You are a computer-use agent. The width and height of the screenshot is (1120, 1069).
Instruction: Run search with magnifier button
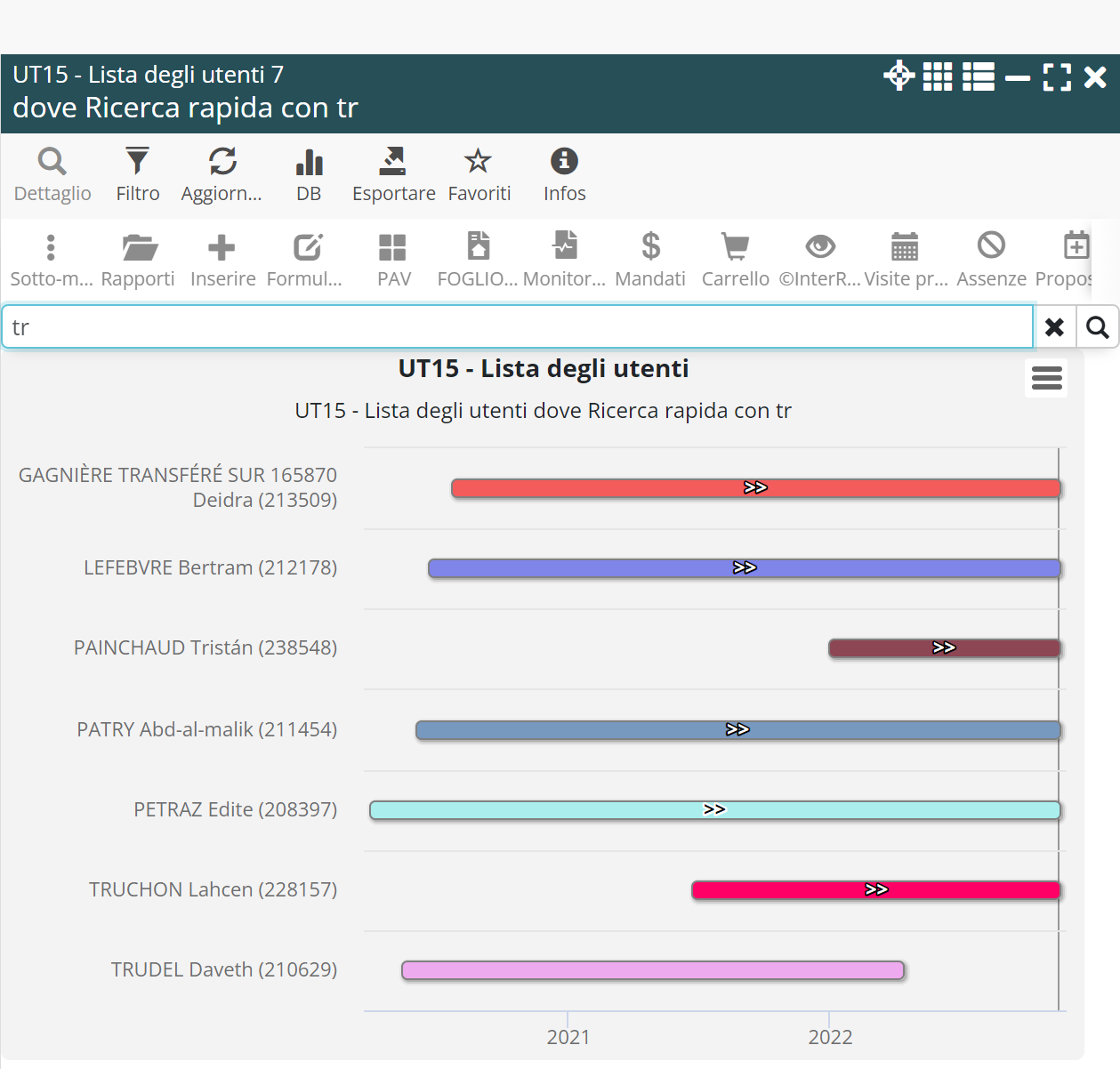pyautogui.click(x=1098, y=327)
